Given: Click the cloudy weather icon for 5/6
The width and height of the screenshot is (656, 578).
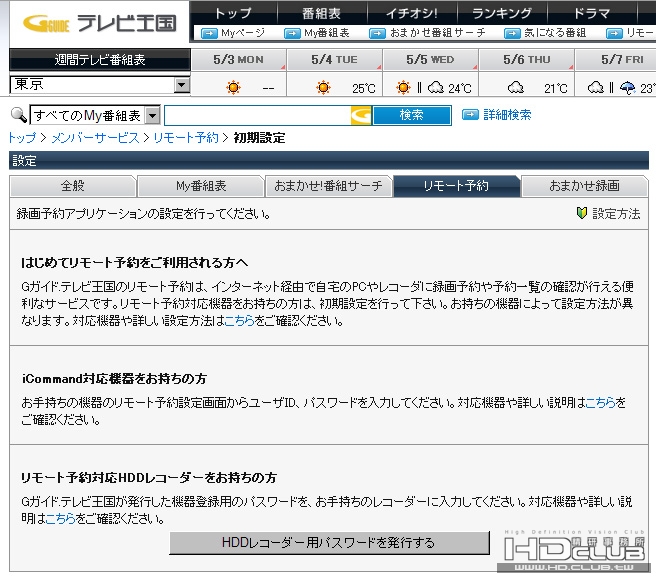Looking at the screenshot, I should coord(515,88).
